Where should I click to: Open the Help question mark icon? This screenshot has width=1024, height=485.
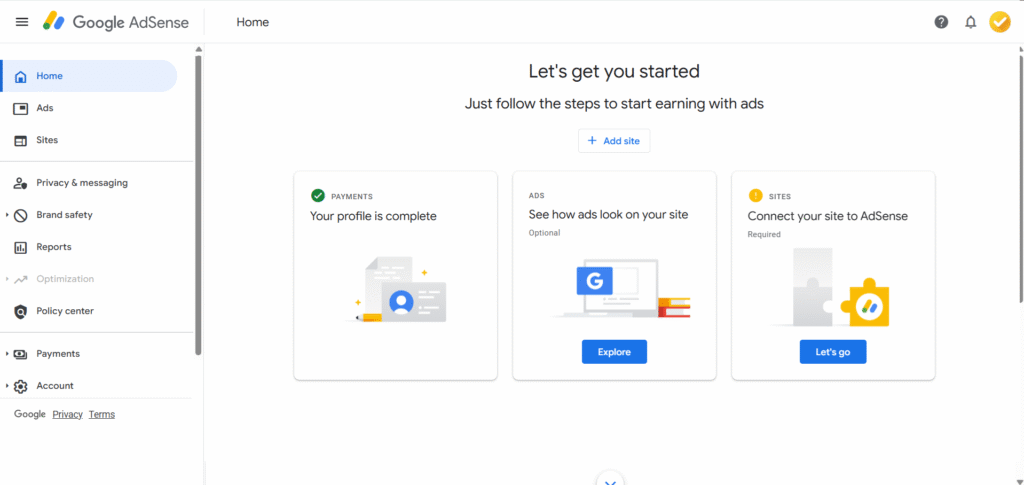pos(941,22)
